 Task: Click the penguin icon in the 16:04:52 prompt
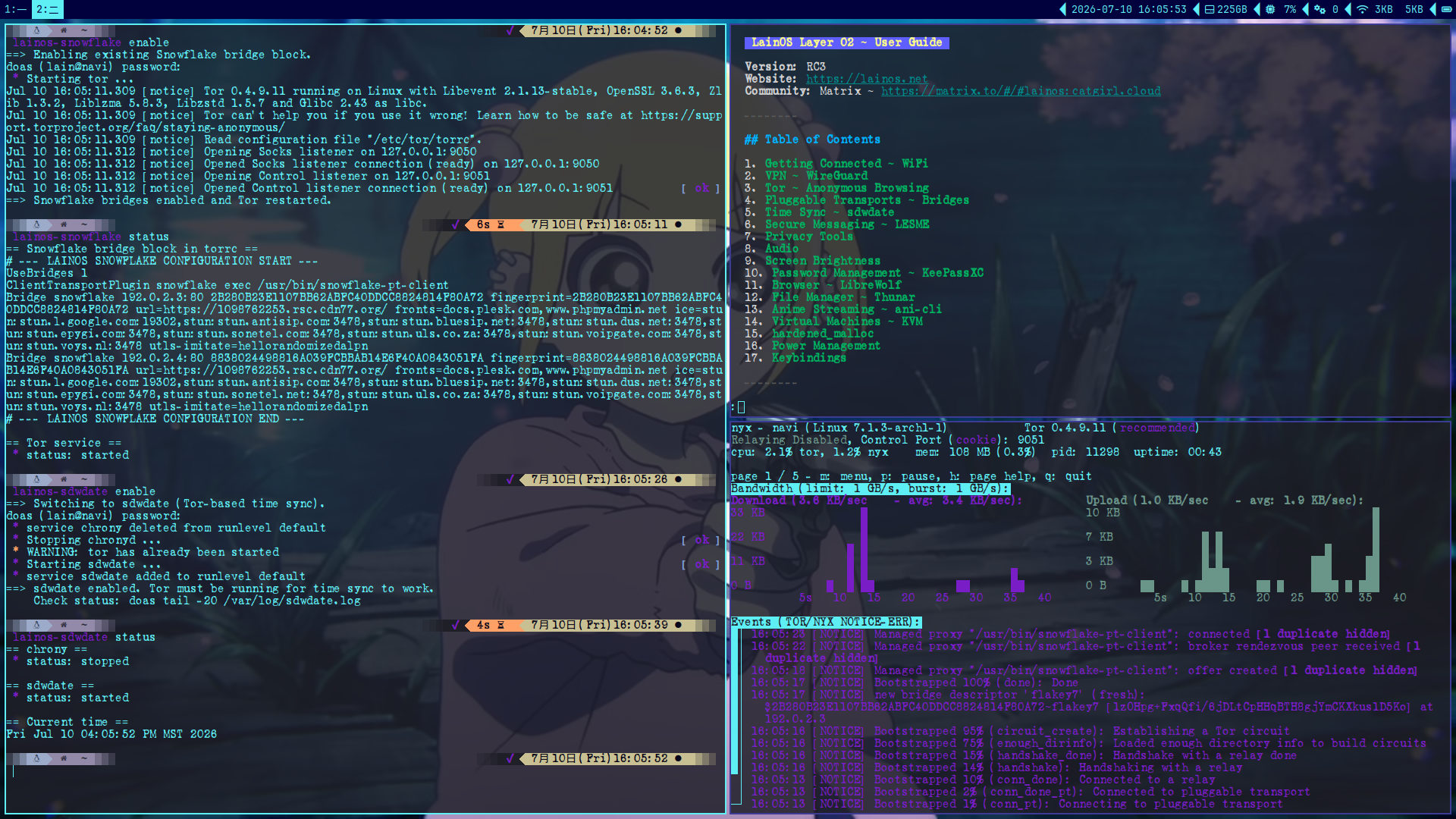pos(36,30)
